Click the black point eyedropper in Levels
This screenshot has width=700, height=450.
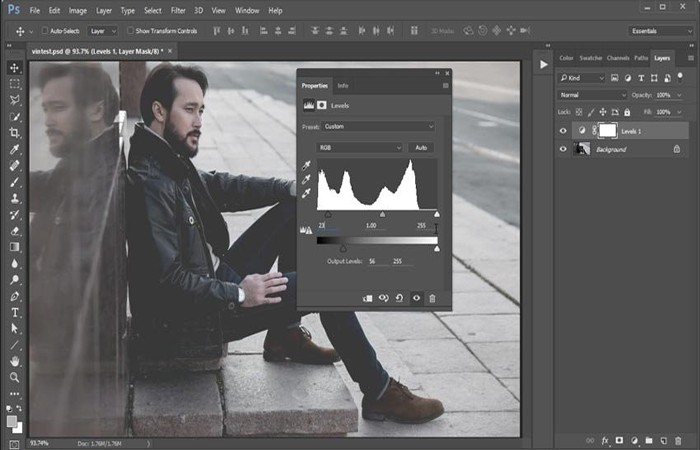[306, 165]
